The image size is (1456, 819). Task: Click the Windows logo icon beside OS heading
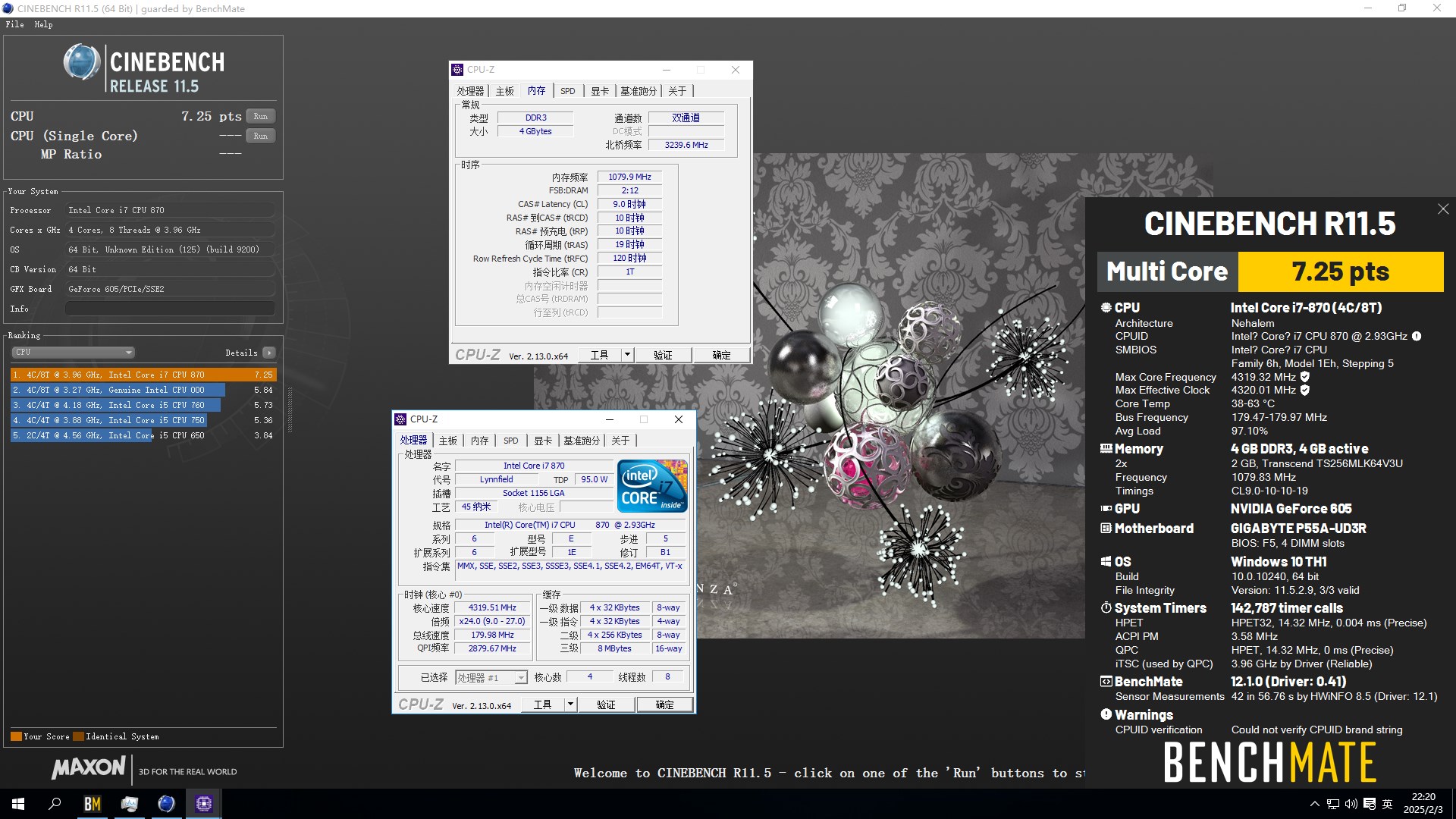pos(1106,562)
